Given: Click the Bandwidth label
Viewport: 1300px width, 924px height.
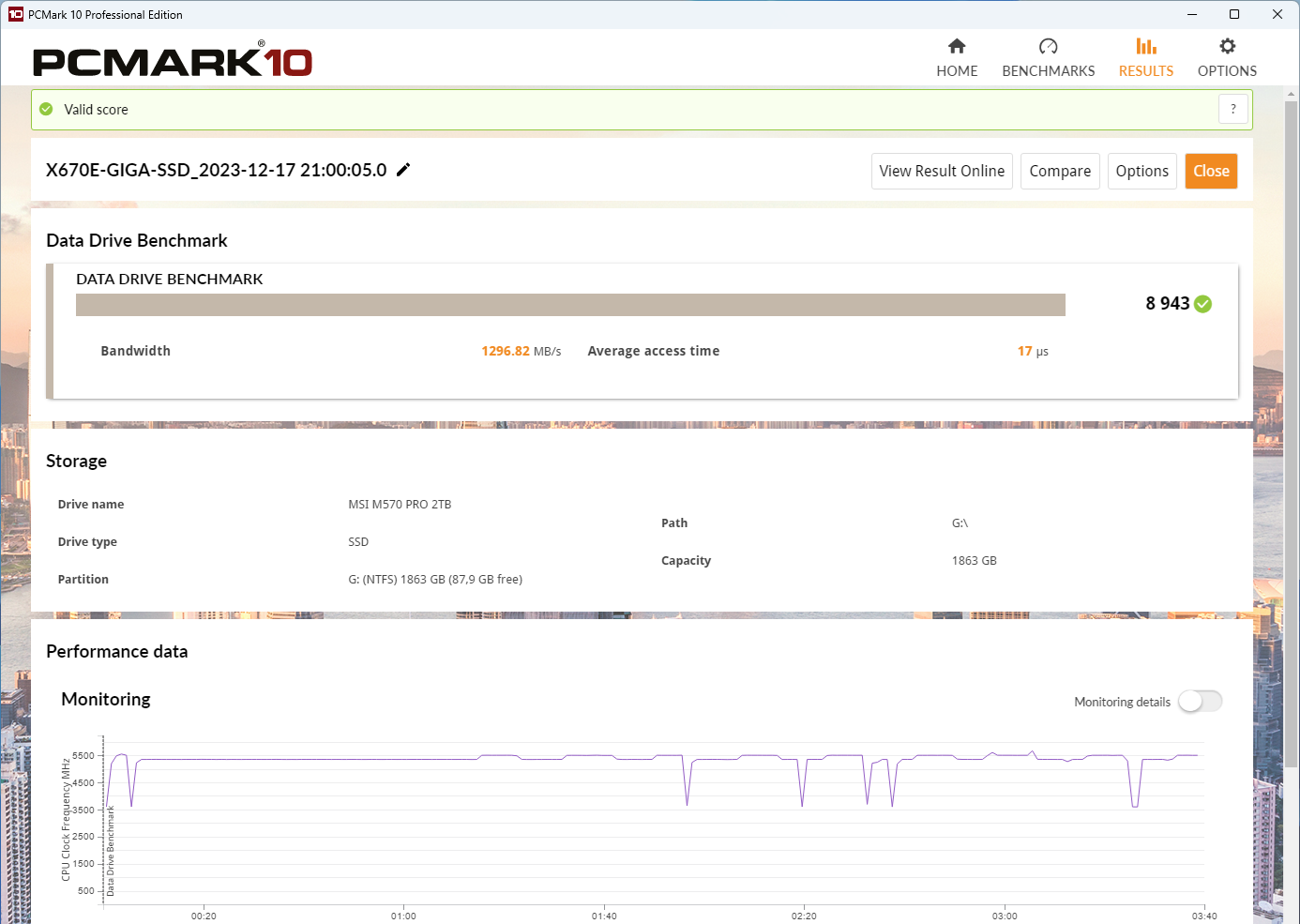Looking at the screenshot, I should coord(136,351).
